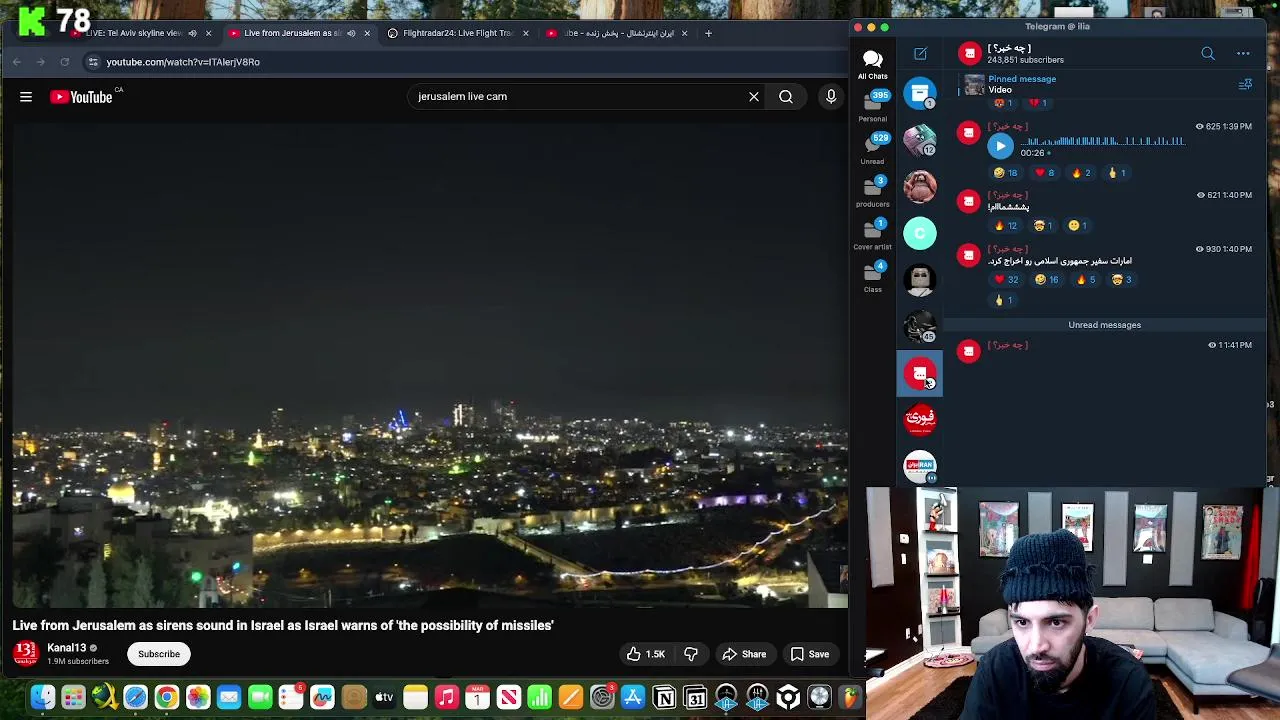Image resolution: width=1280 pixels, height=720 pixels.
Task: Open the YouTube hamburger guide menu
Action: [26, 97]
